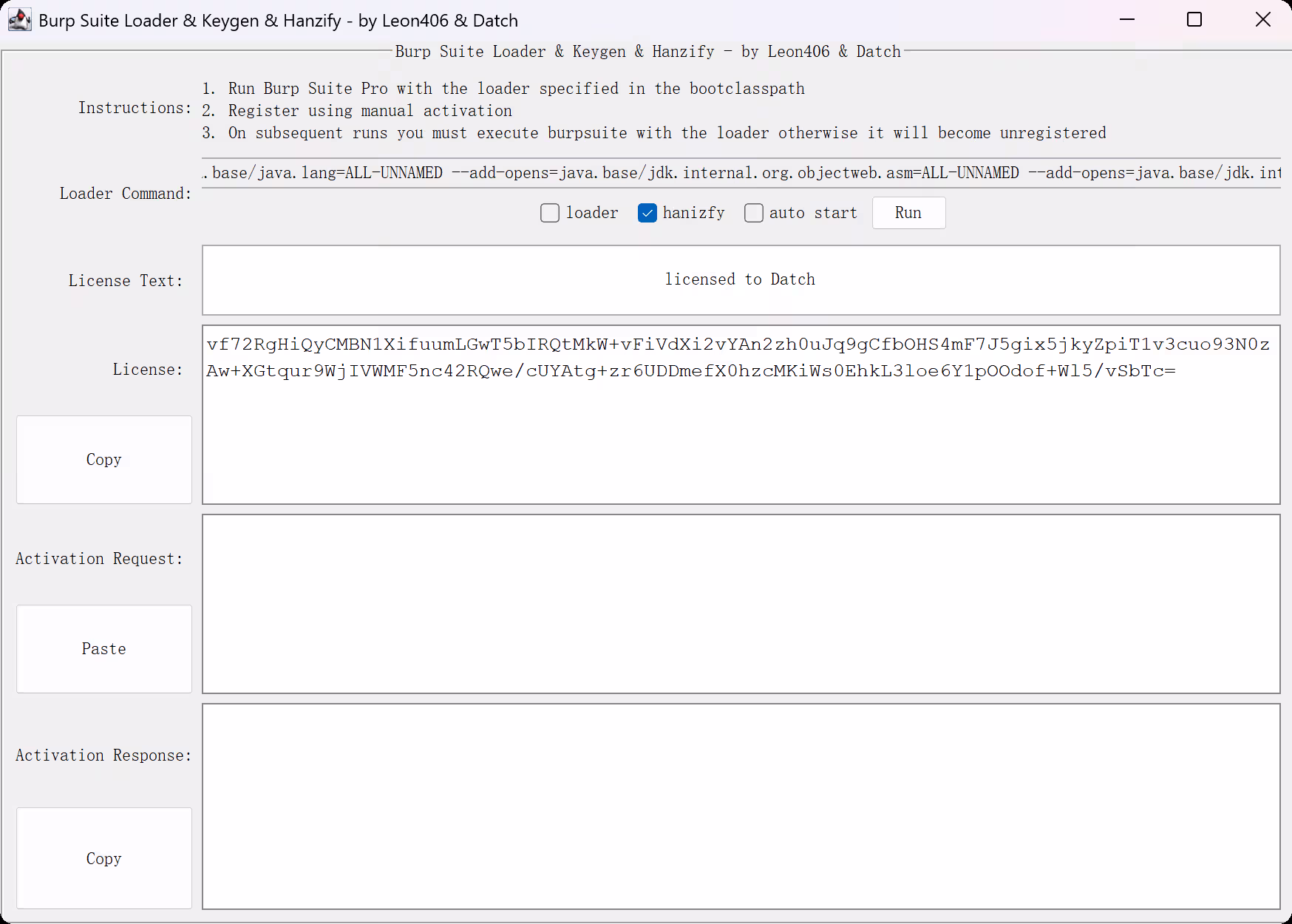Click the Burp Suite app icon in title bar
The width and height of the screenshot is (1292, 924).
[20, 20]
